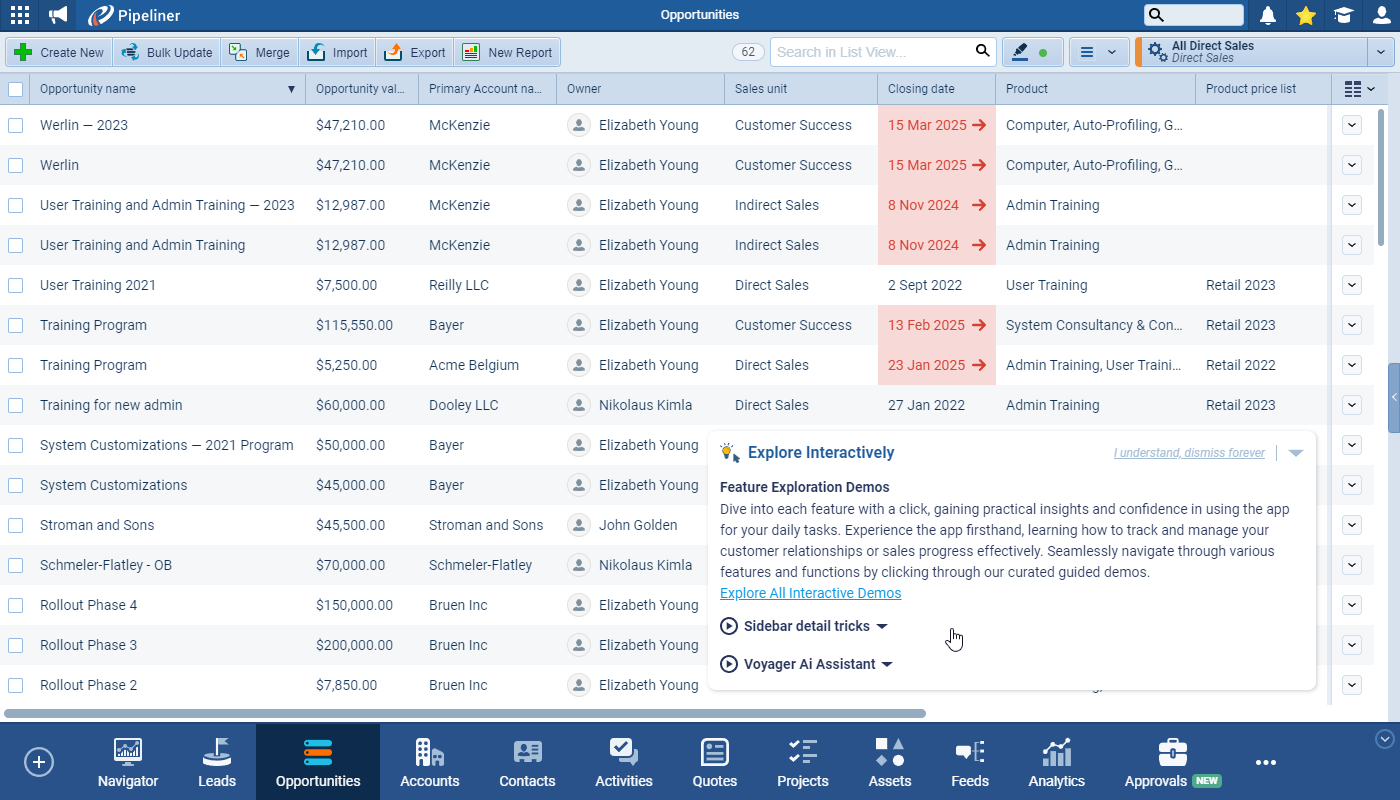Open the user profile icon

point(1381,15)
